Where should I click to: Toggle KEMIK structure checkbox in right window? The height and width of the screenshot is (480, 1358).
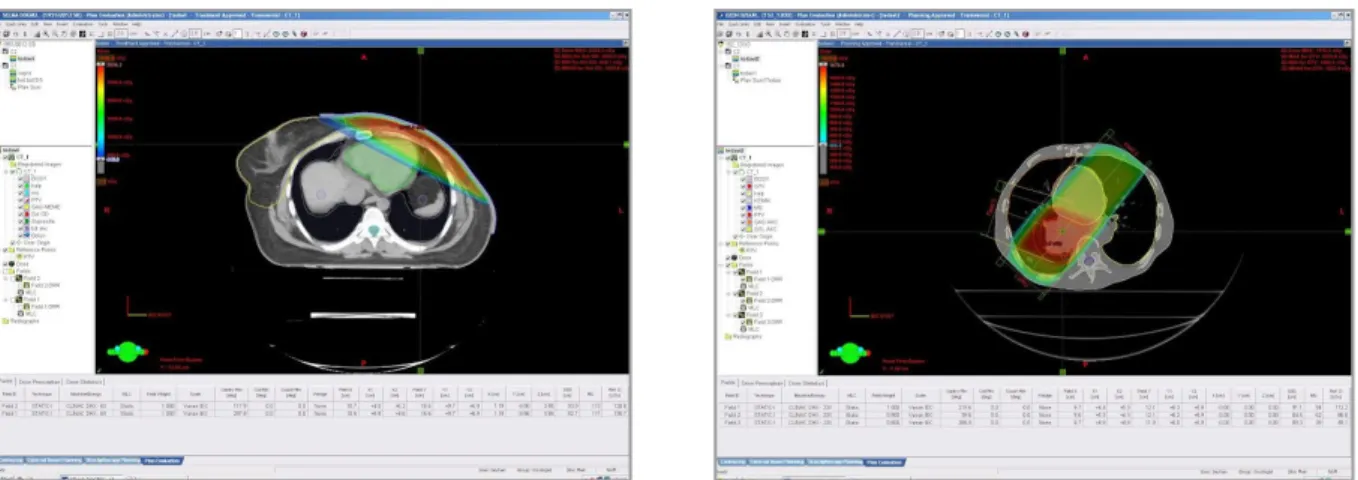(x=743, y=199)
